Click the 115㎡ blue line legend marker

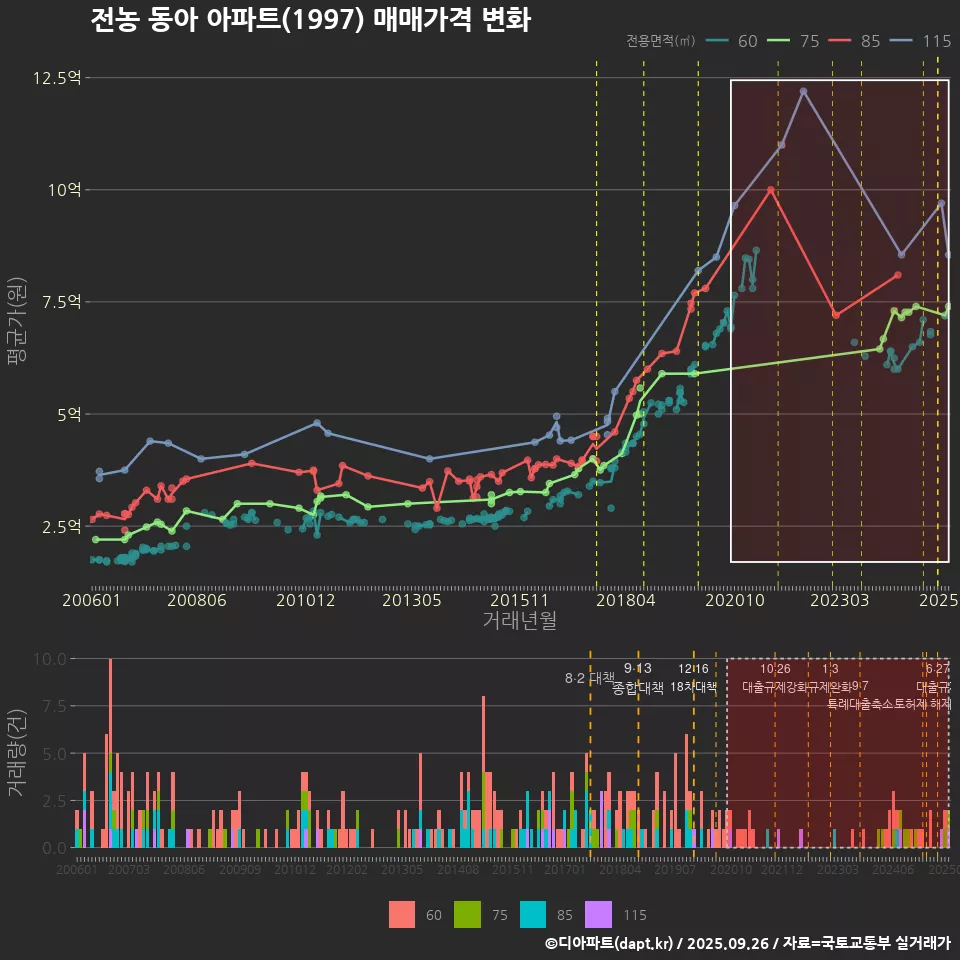coord(905,41)
